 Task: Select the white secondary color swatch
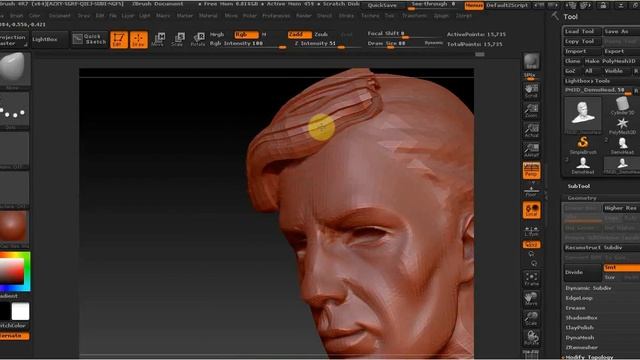pyautogui.click(x=20, y=311)
